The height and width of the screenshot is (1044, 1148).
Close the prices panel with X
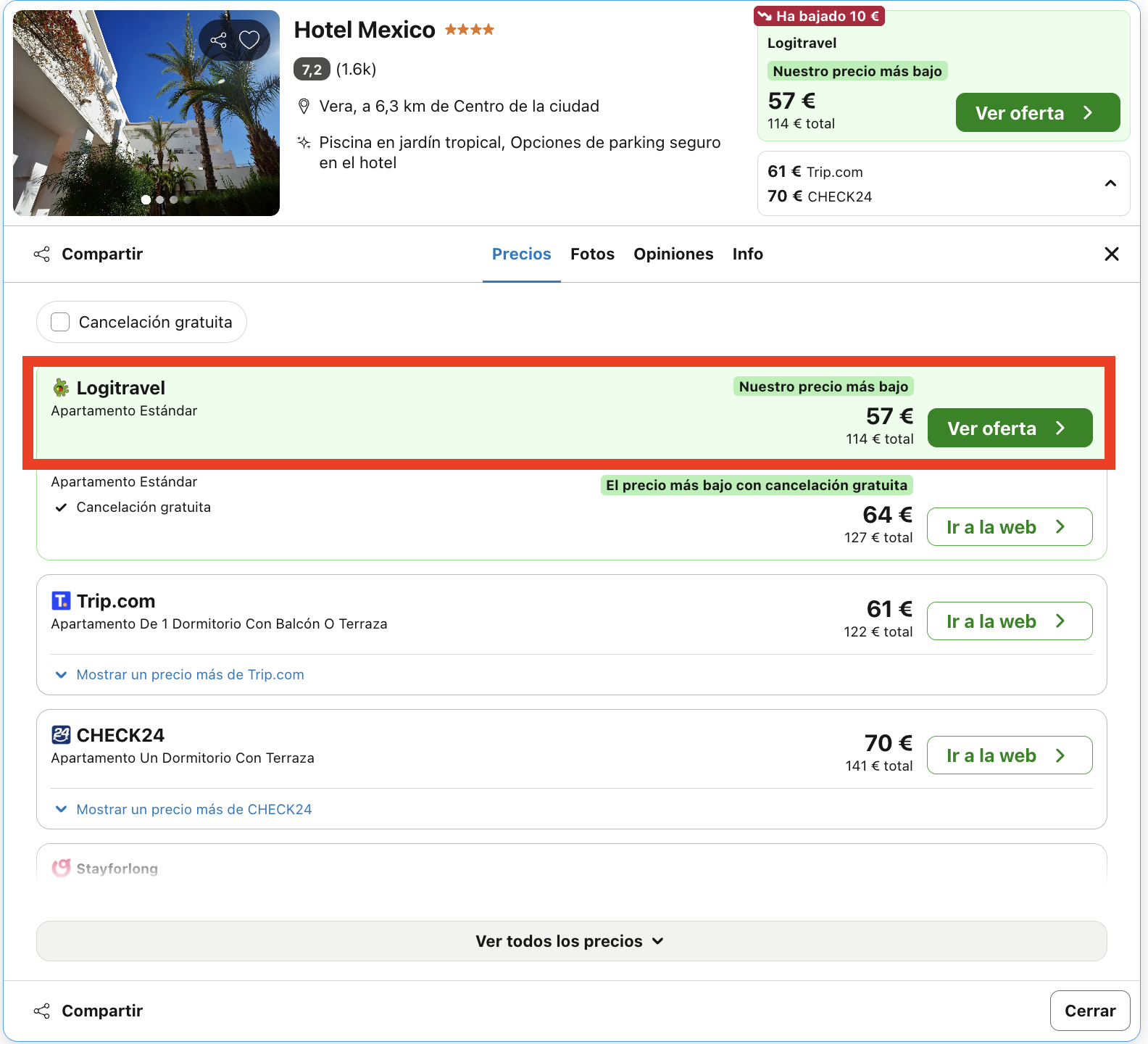(x=1112, y=254)
